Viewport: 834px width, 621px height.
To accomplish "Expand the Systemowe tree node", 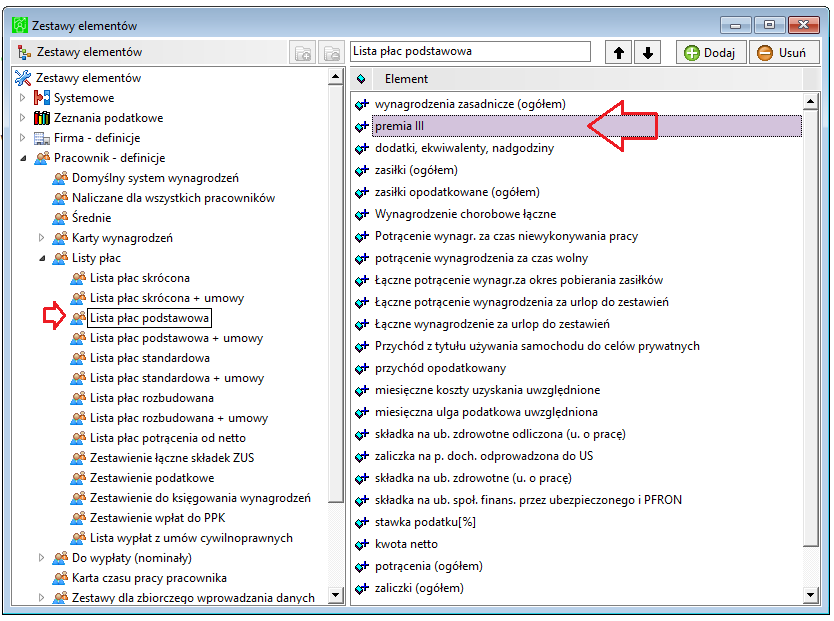I will pyautogui.click(x=22, y=98).
